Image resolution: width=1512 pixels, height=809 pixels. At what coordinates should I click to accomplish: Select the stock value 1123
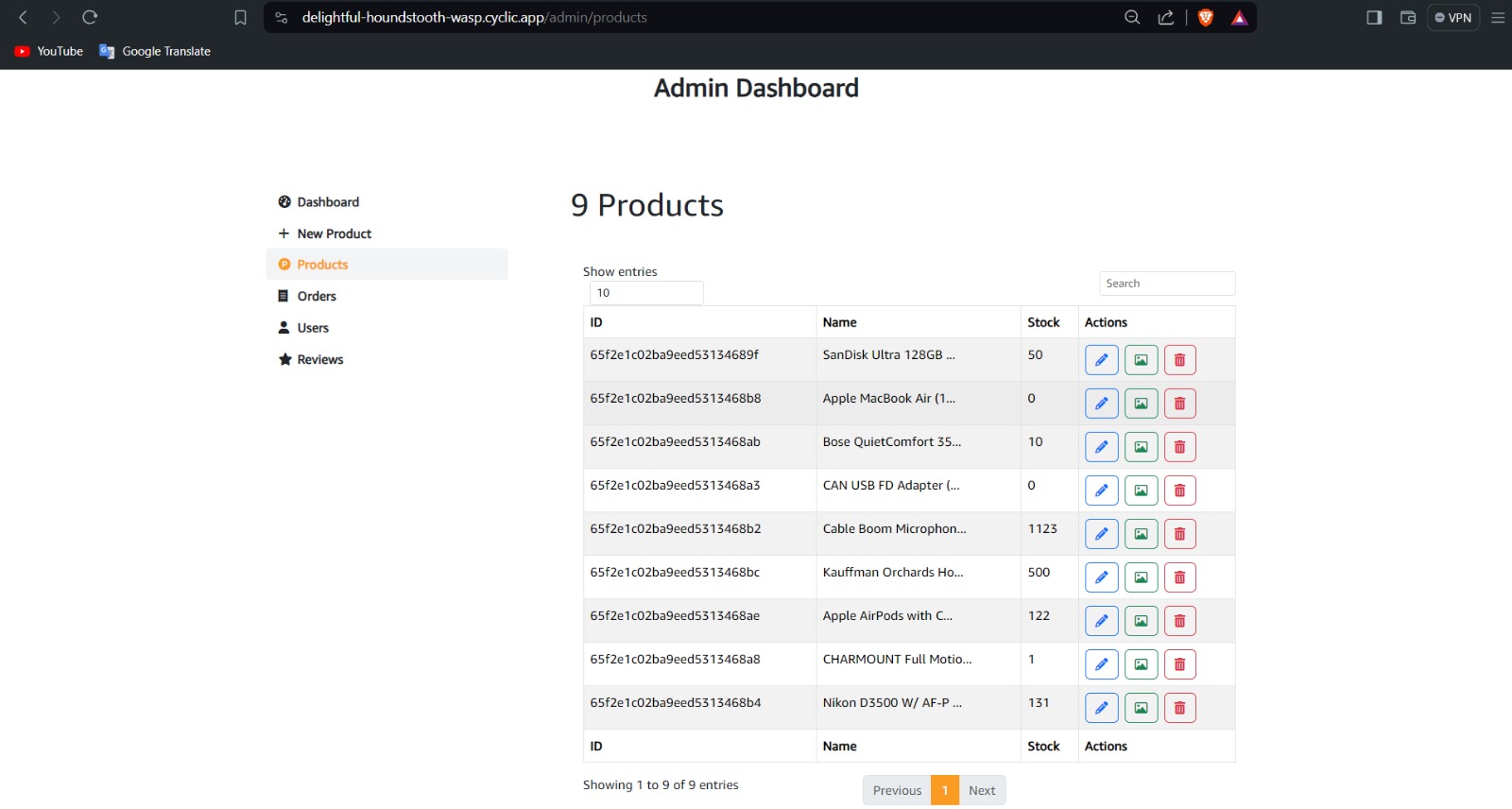[1042, 528]
